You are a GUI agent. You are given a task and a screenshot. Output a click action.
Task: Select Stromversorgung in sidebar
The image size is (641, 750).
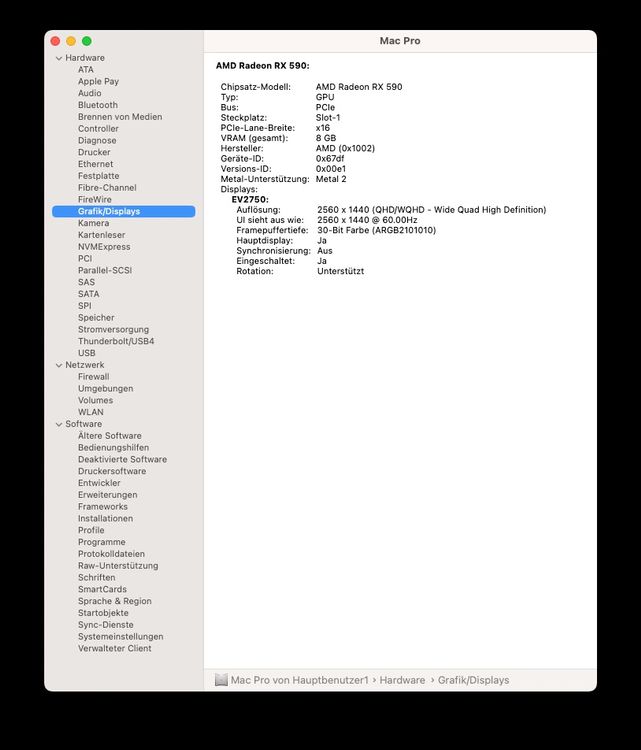coord(113,330)
